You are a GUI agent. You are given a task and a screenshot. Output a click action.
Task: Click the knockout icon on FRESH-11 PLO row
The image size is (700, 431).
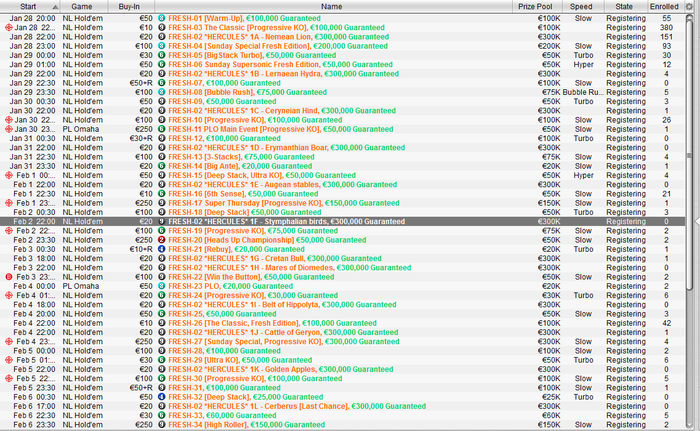point(8,129)
